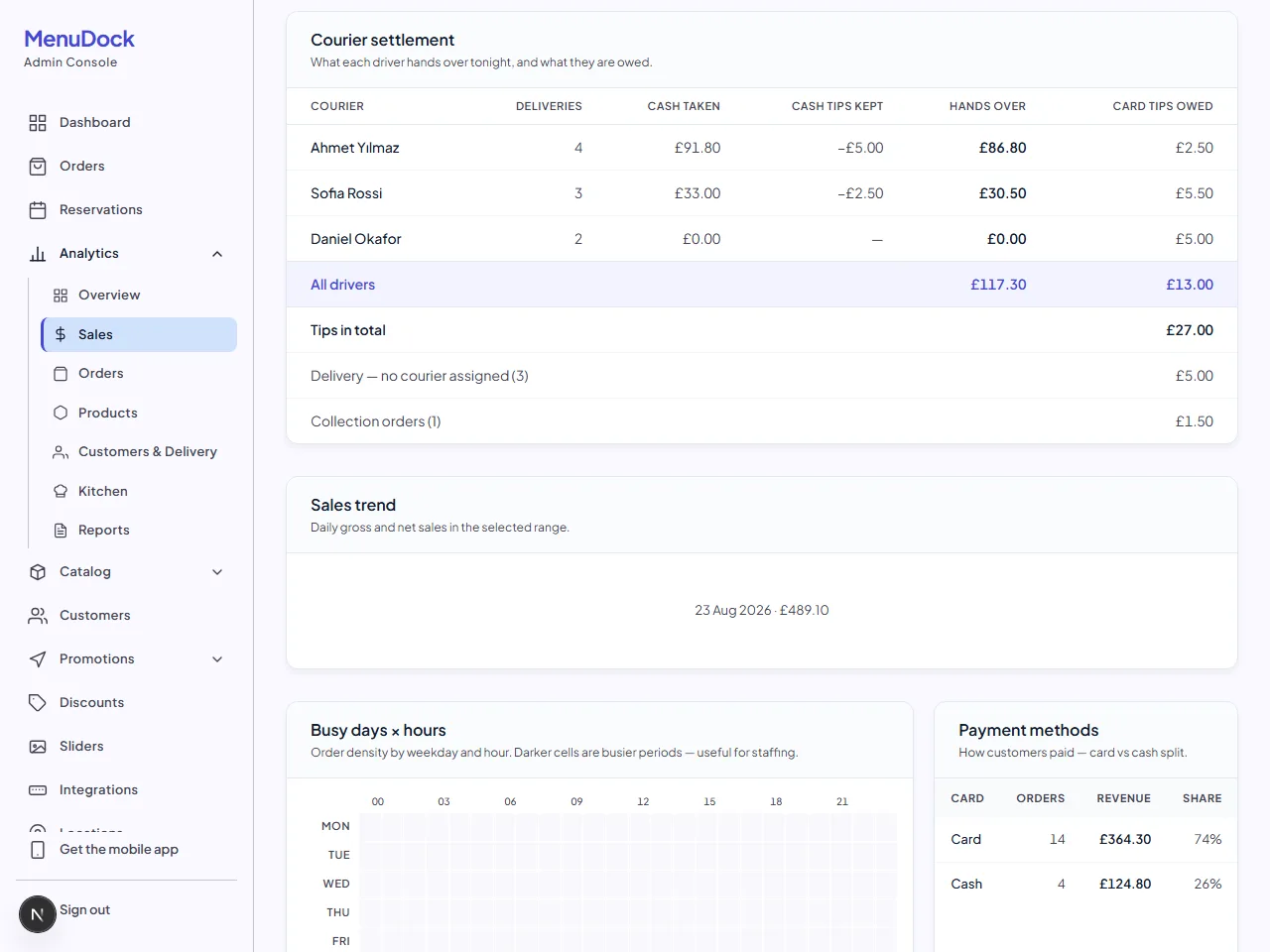Image resolution: width=1270 pixels, height=952 pixels.
Task: Open the Integrations page
Action: [126, 790]
